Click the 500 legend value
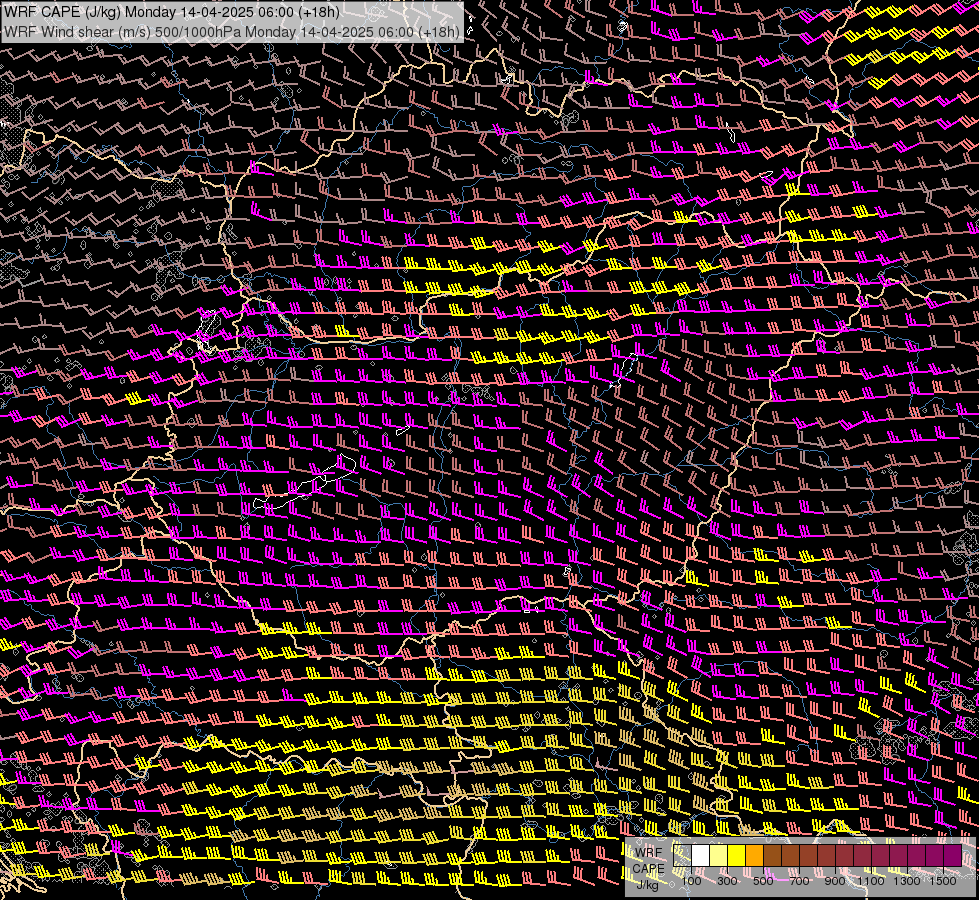Screen dimensions: 979x900 pos(763,881)
